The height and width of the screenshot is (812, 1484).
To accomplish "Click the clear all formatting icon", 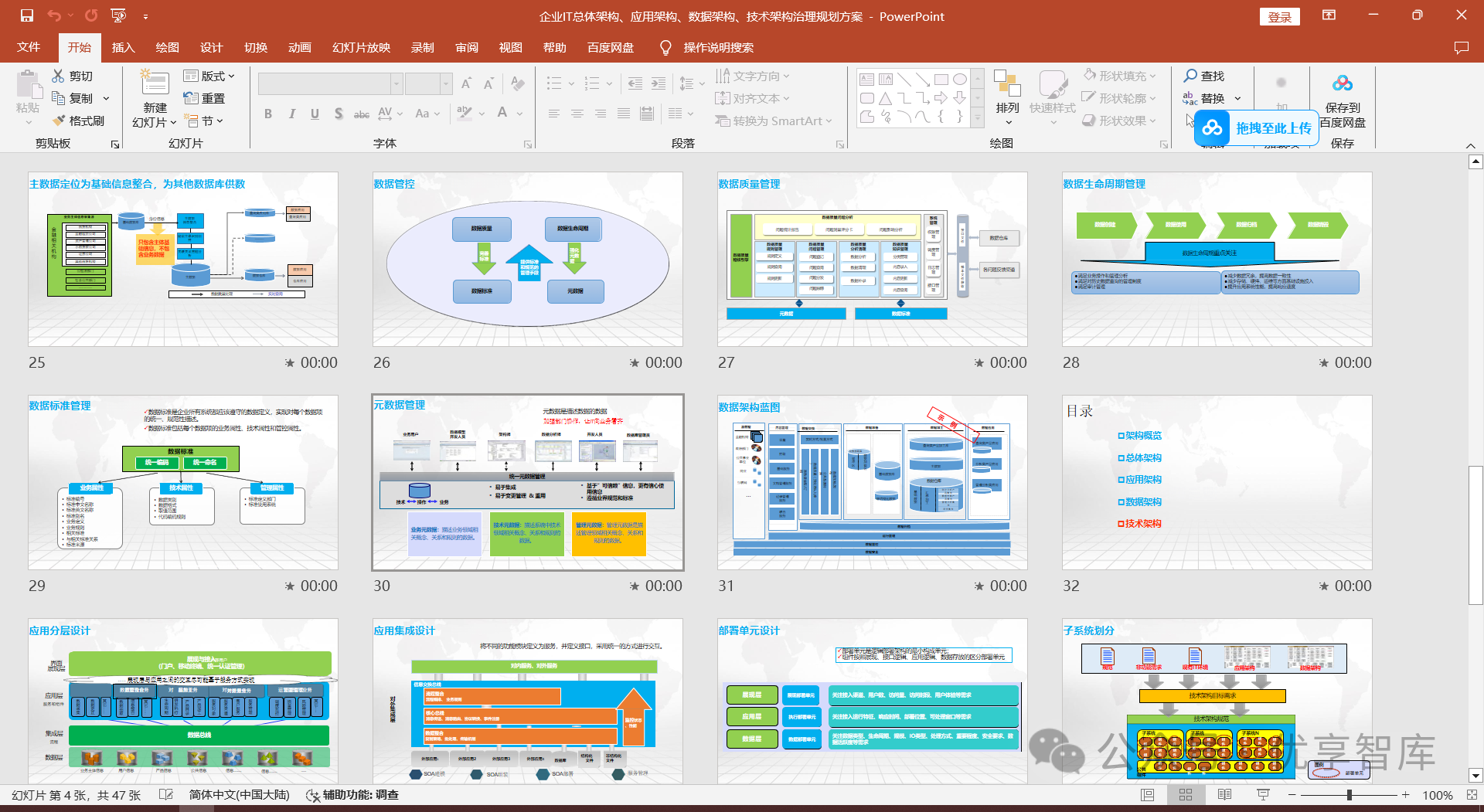I will click(x=518, y=83).
